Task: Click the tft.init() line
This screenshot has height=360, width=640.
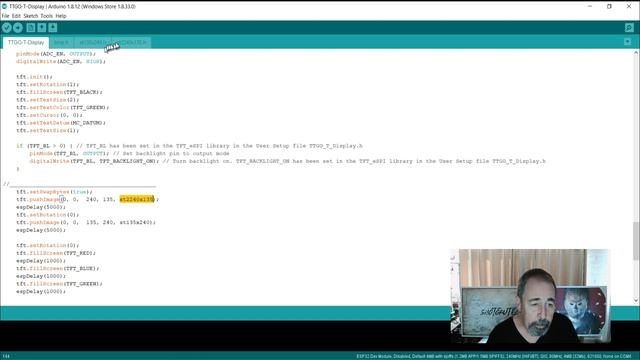Action: pos(34,77)
